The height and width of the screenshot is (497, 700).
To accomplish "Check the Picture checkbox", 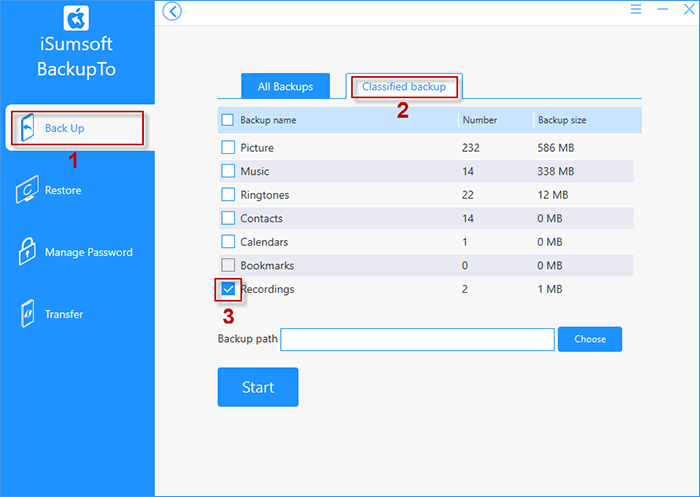I will (x=228, y=147).
